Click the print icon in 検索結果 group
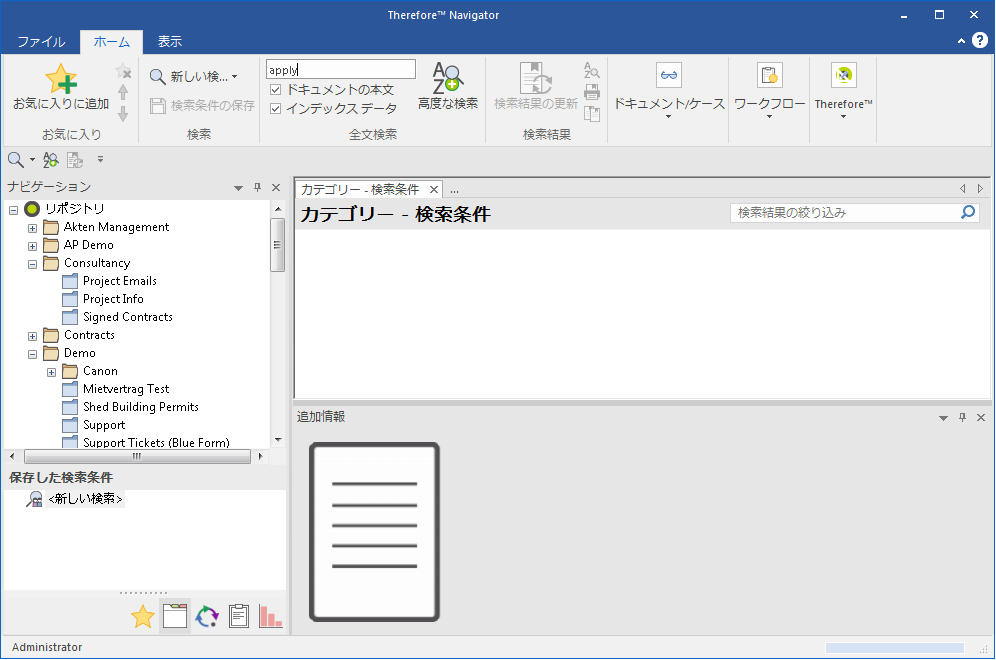Image resolution: width=996 pixels, height=660 pixels. [x=591, y=92]
